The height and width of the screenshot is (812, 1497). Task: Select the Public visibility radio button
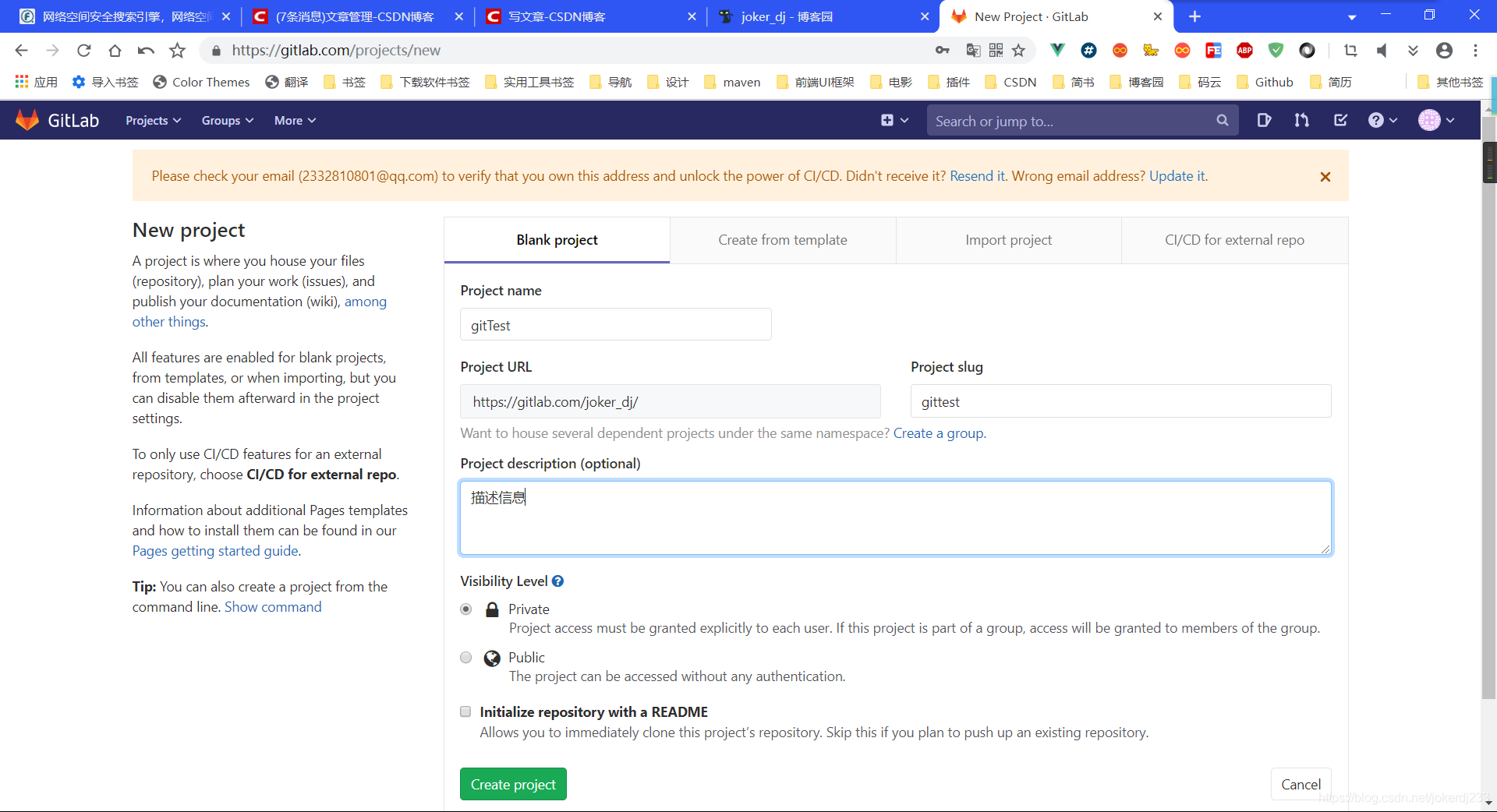466,658
